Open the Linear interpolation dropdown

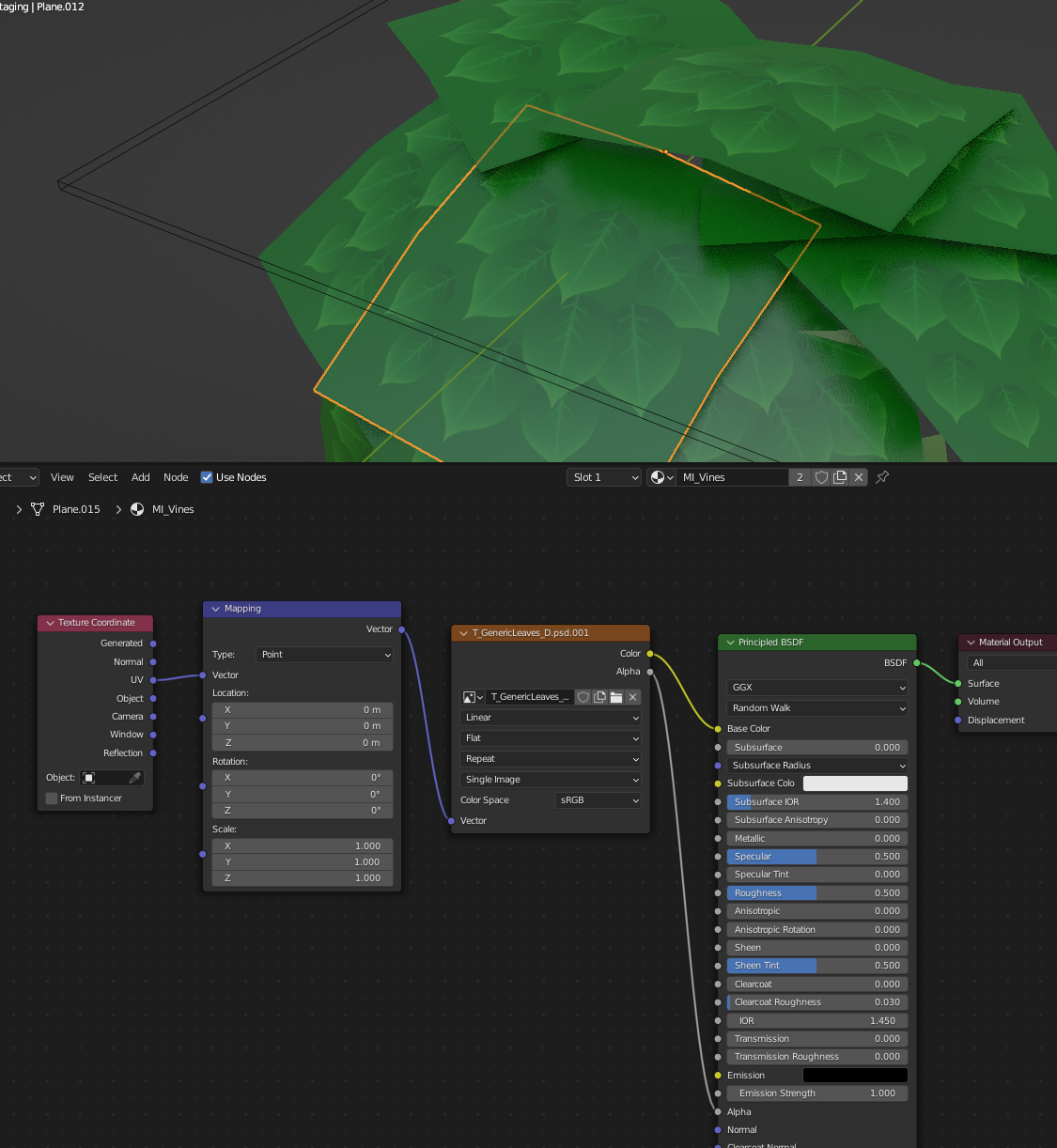(x=551, y=718)
